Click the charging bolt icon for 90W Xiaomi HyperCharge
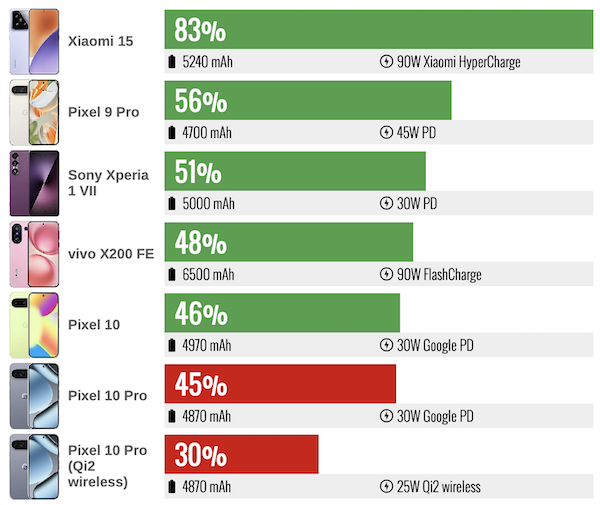The width and height of the screenshot is (600, 505). pos(386,62)
